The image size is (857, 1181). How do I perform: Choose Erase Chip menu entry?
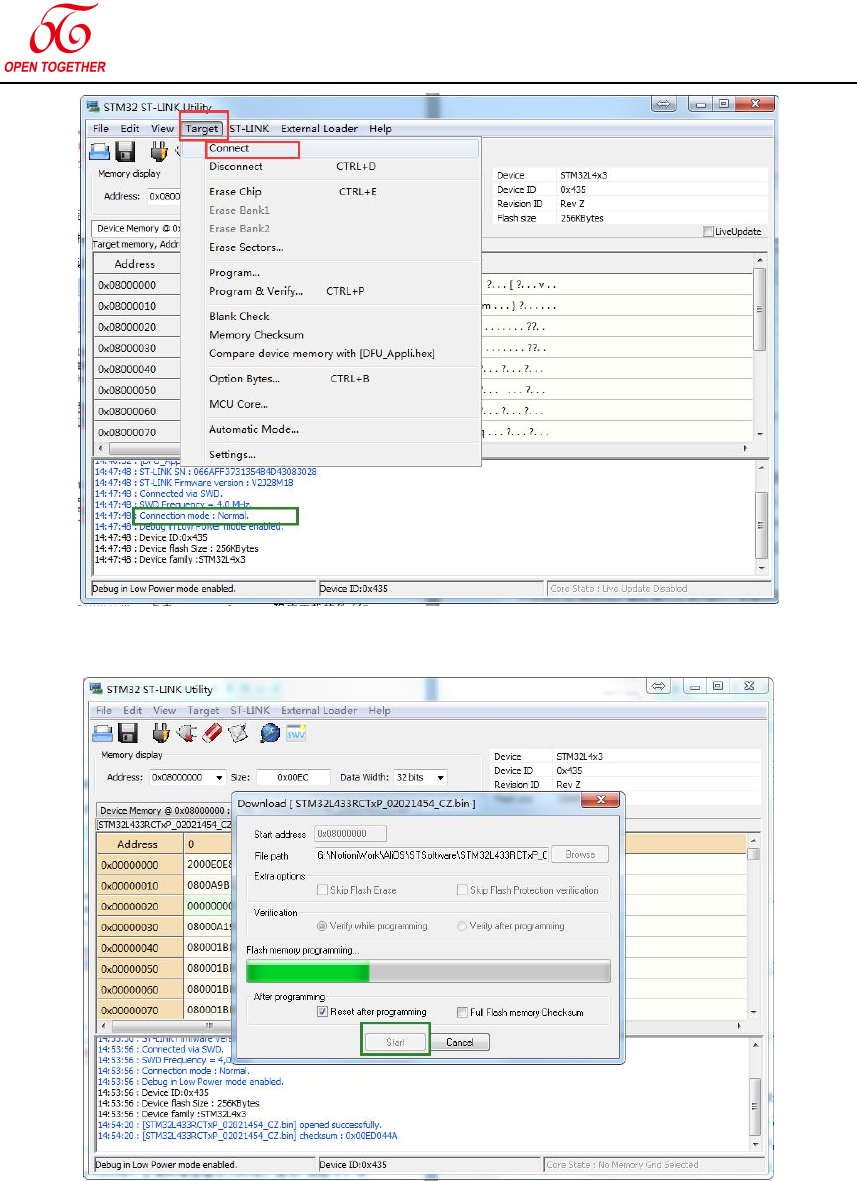pos(343,192)
